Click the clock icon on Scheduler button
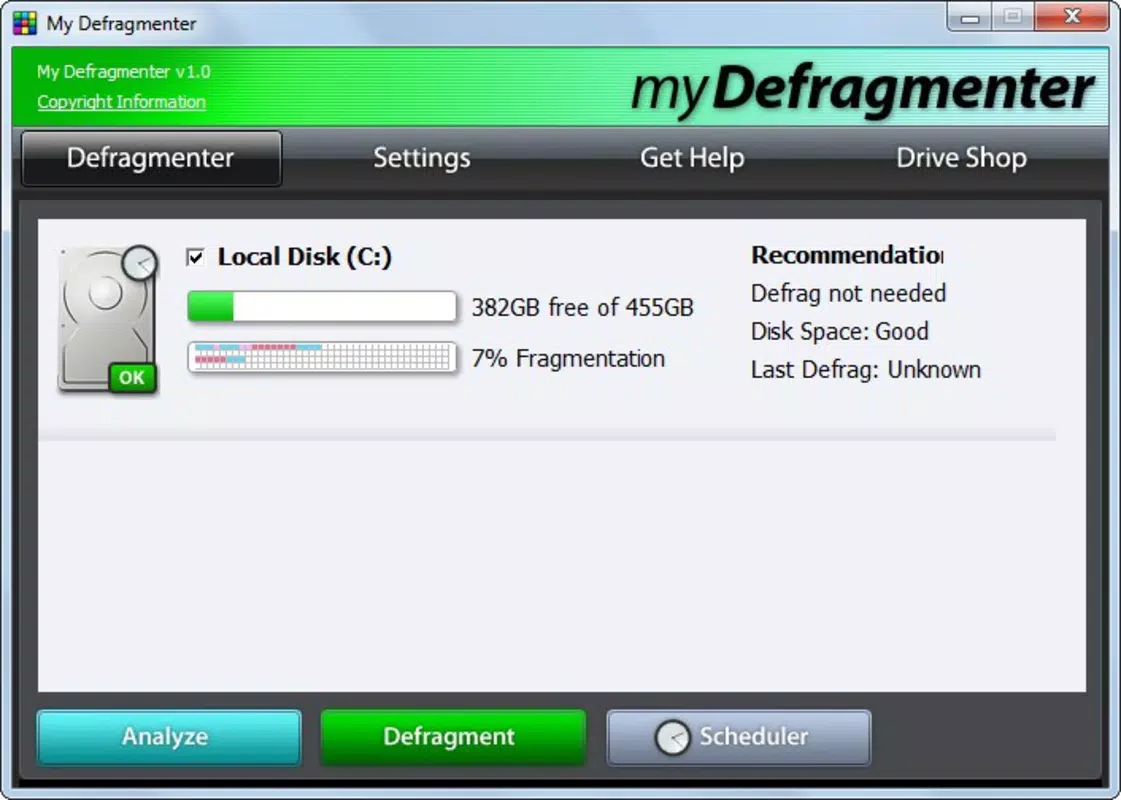Screen dimensions: 1121x800 click(672, 737)
